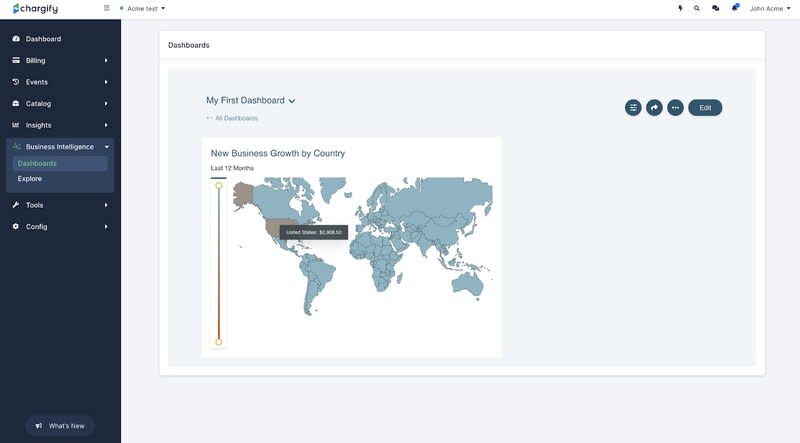Image resolution: width=800 pixels, height=443 pixels.
Task: Click the Config gear icon
Action: click(x=16, y=226)
